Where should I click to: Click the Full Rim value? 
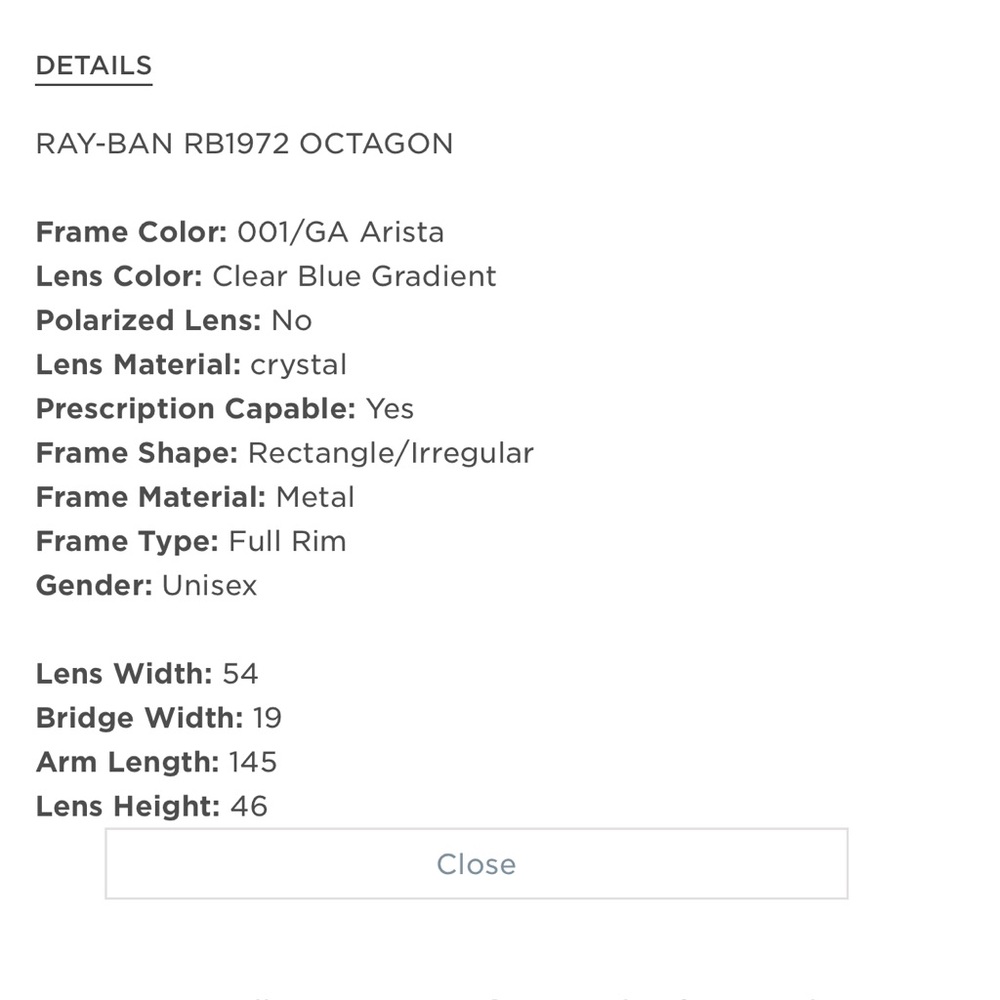coord(288,541)
